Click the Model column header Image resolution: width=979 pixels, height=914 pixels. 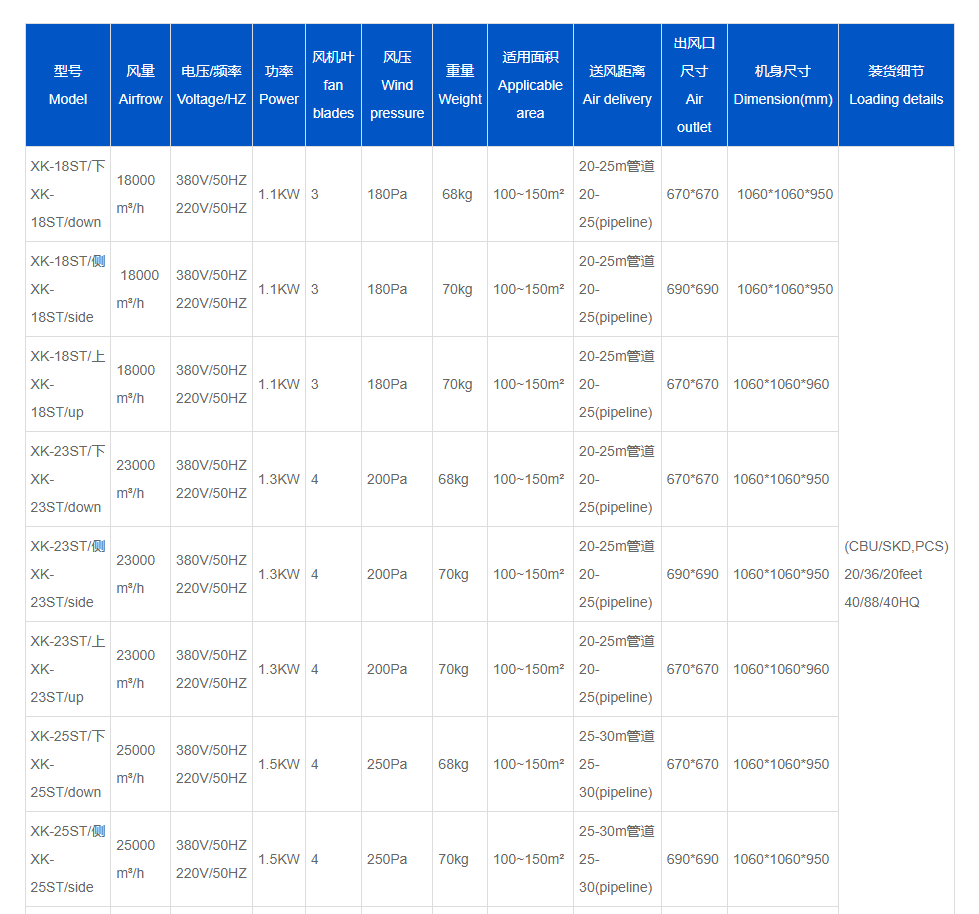(68, 85)
